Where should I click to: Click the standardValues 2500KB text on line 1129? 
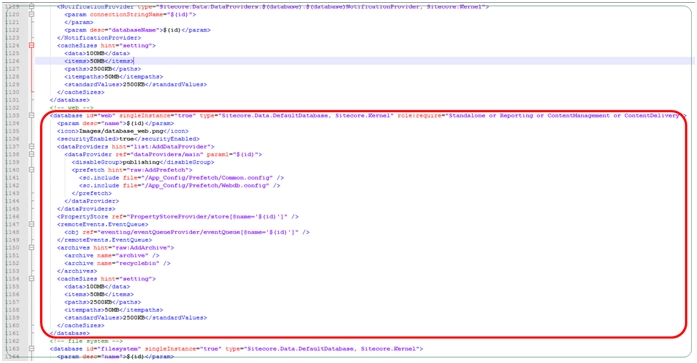(136, 84)
